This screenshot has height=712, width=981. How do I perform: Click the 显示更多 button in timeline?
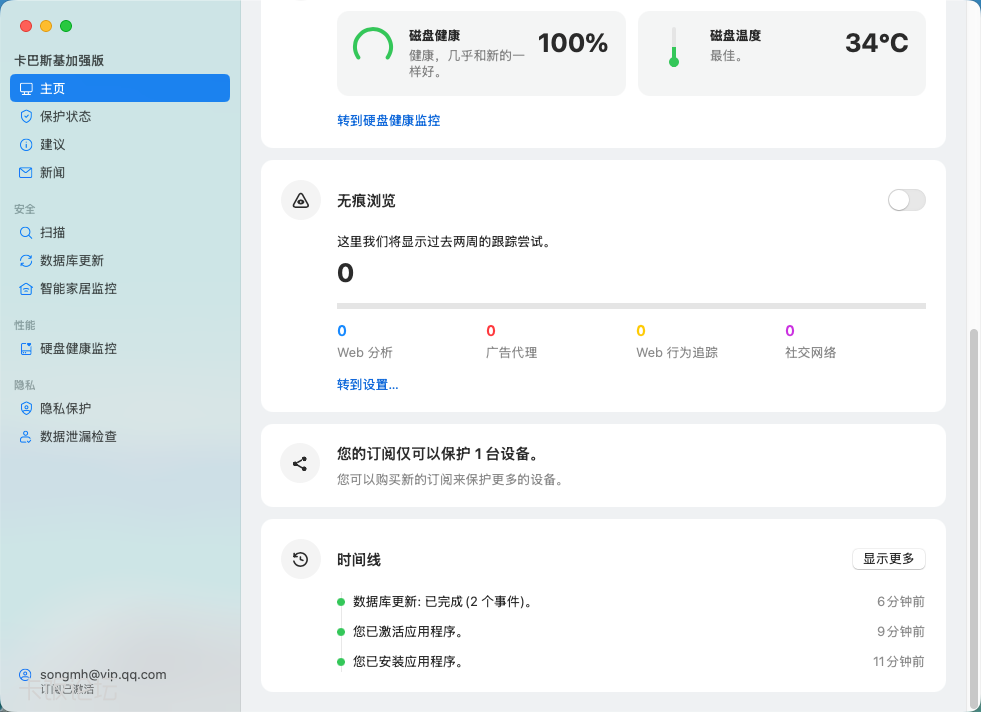coord(888,558)
